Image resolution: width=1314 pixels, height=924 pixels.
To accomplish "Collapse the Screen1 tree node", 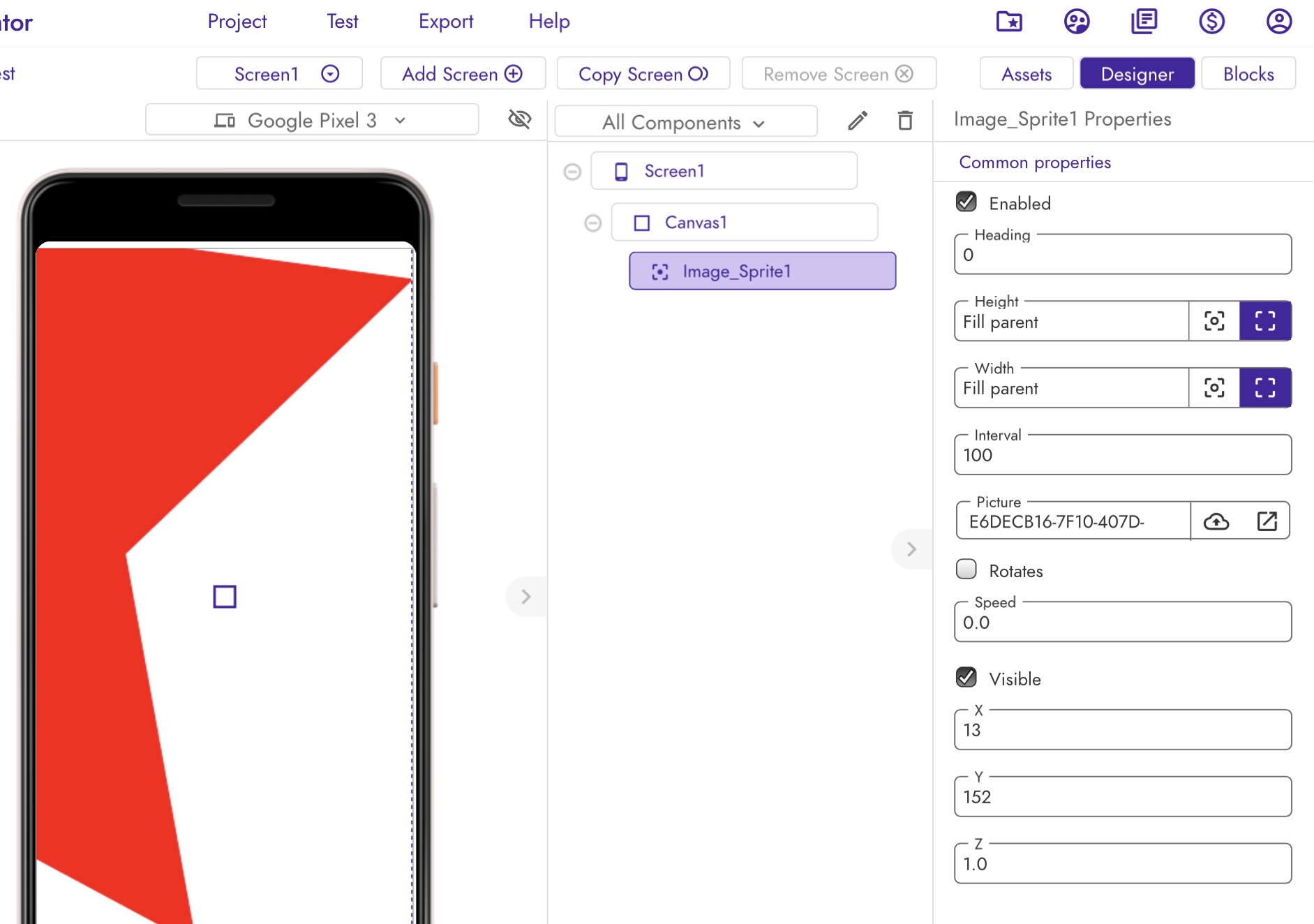I will click(572, 172).
